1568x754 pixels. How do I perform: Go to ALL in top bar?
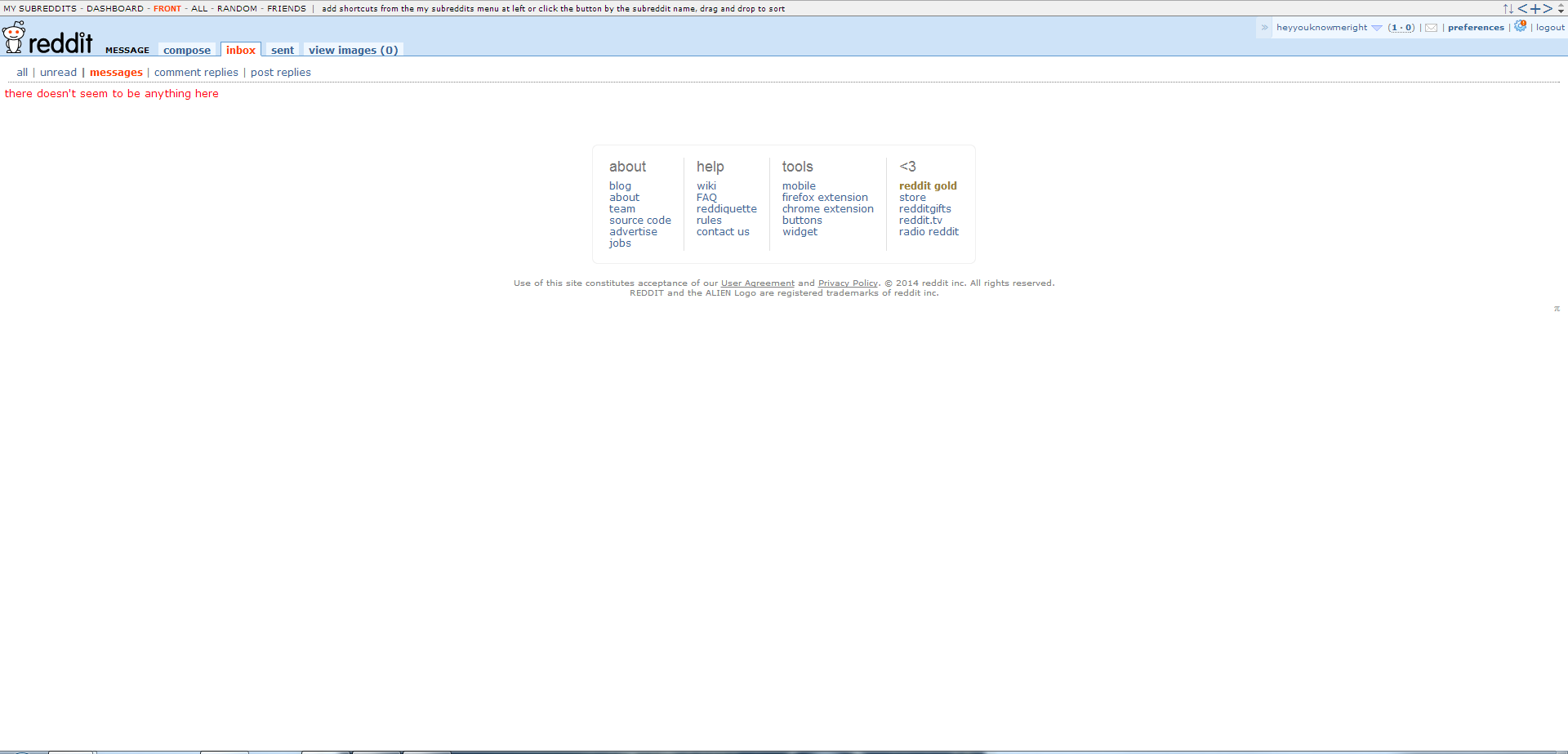[x=199, y=9]
